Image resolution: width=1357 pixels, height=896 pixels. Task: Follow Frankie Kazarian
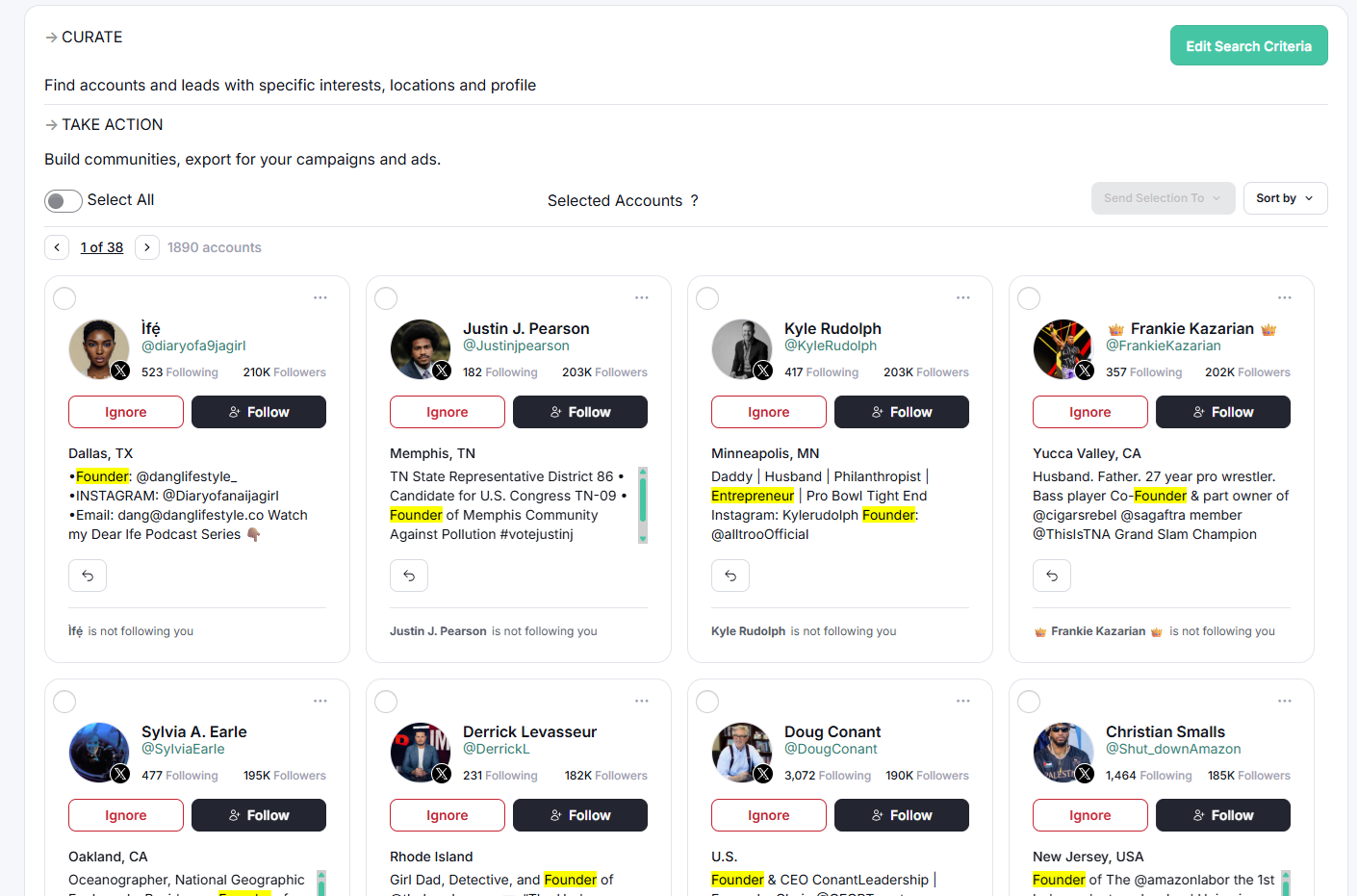point(1222,412)
